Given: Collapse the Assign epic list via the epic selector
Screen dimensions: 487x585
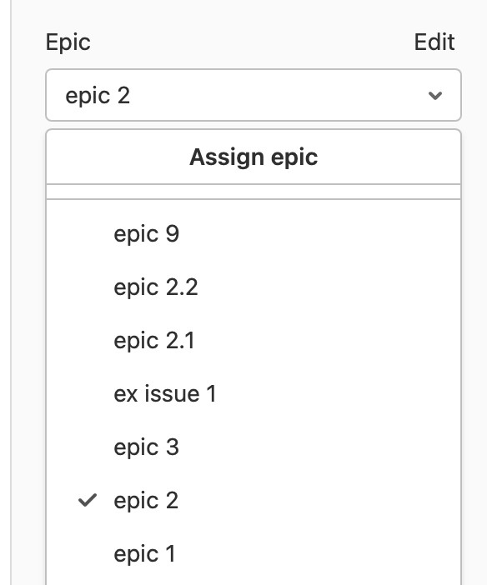Looking at the screenshot, I should (253, 95).
